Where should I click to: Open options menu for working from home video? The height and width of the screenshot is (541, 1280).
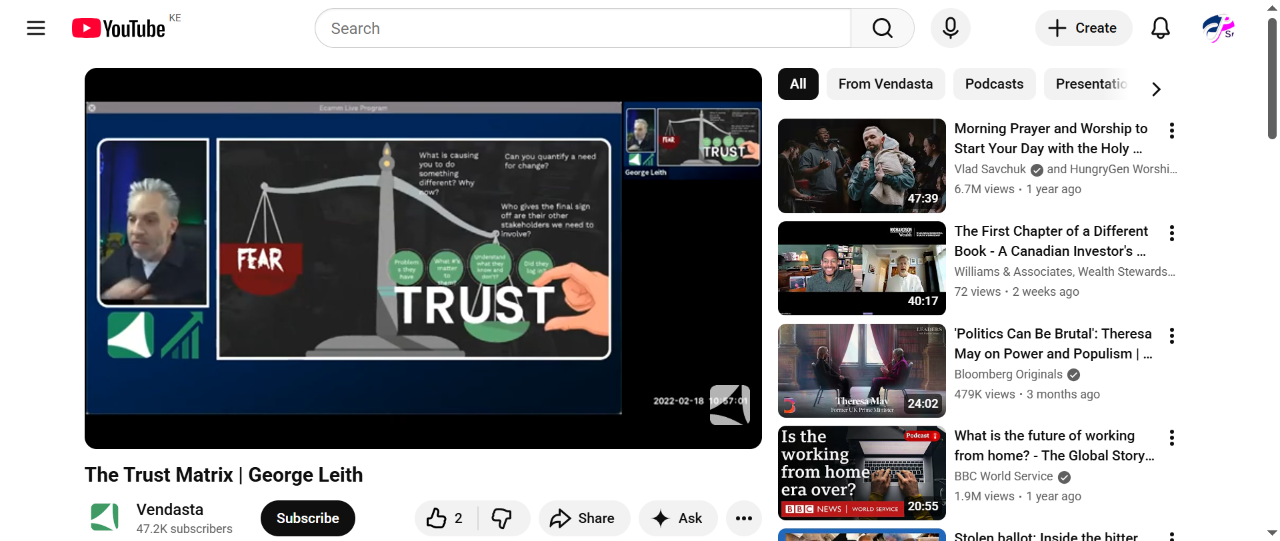[x=1172, y=438]
